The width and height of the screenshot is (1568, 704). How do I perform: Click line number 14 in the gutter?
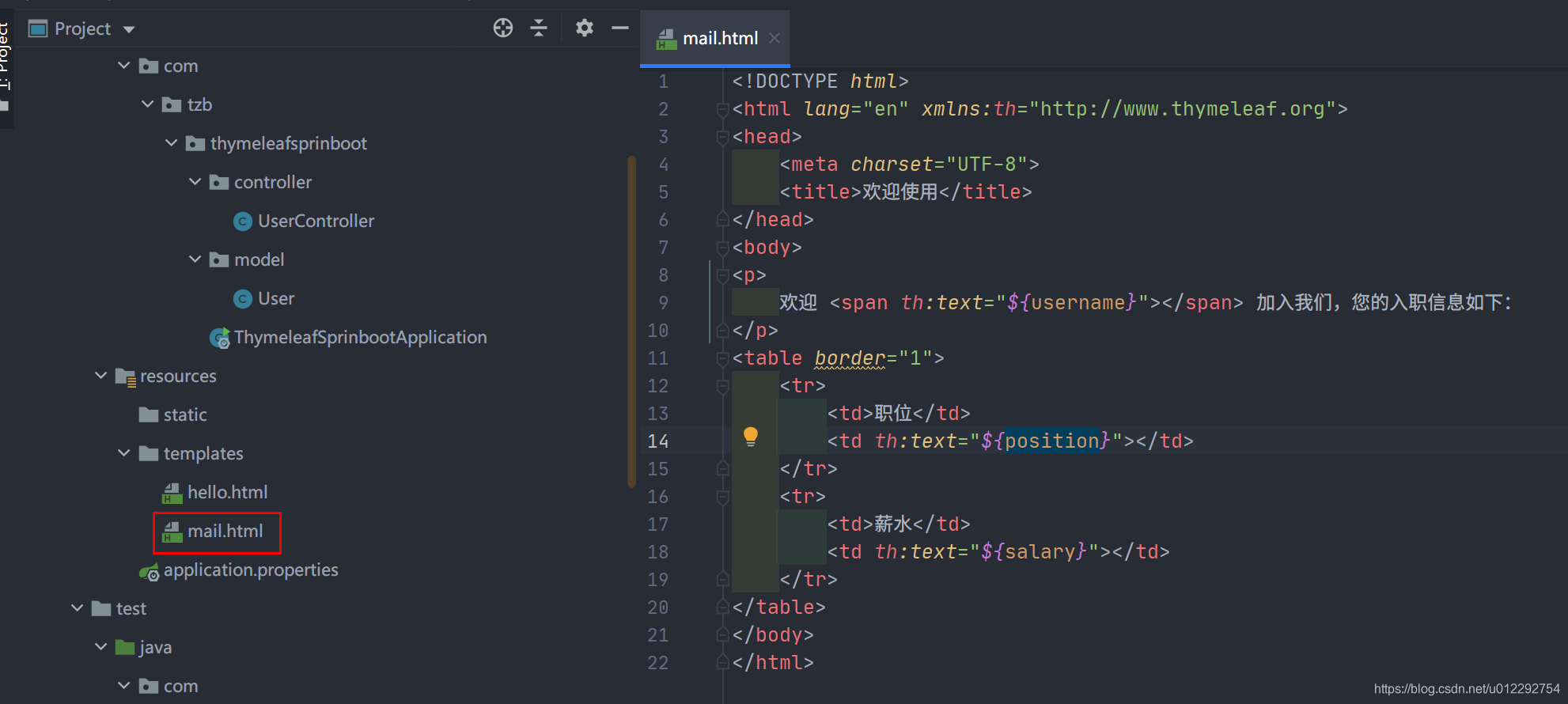658,441
